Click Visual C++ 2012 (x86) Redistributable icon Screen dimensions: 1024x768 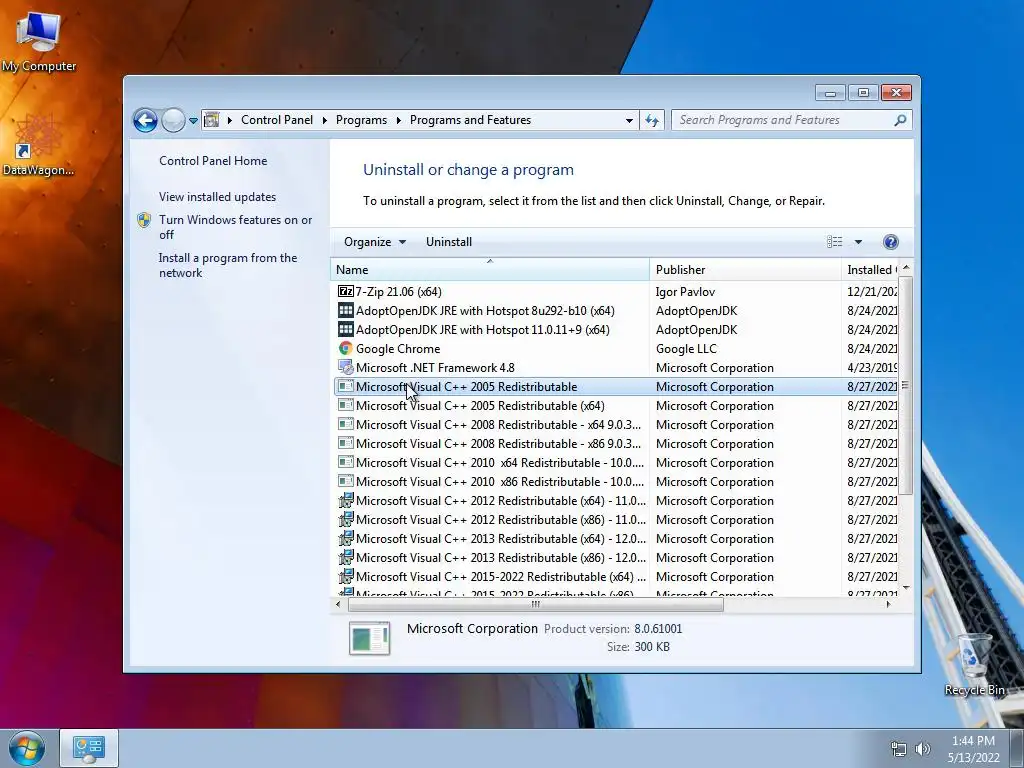345,519
